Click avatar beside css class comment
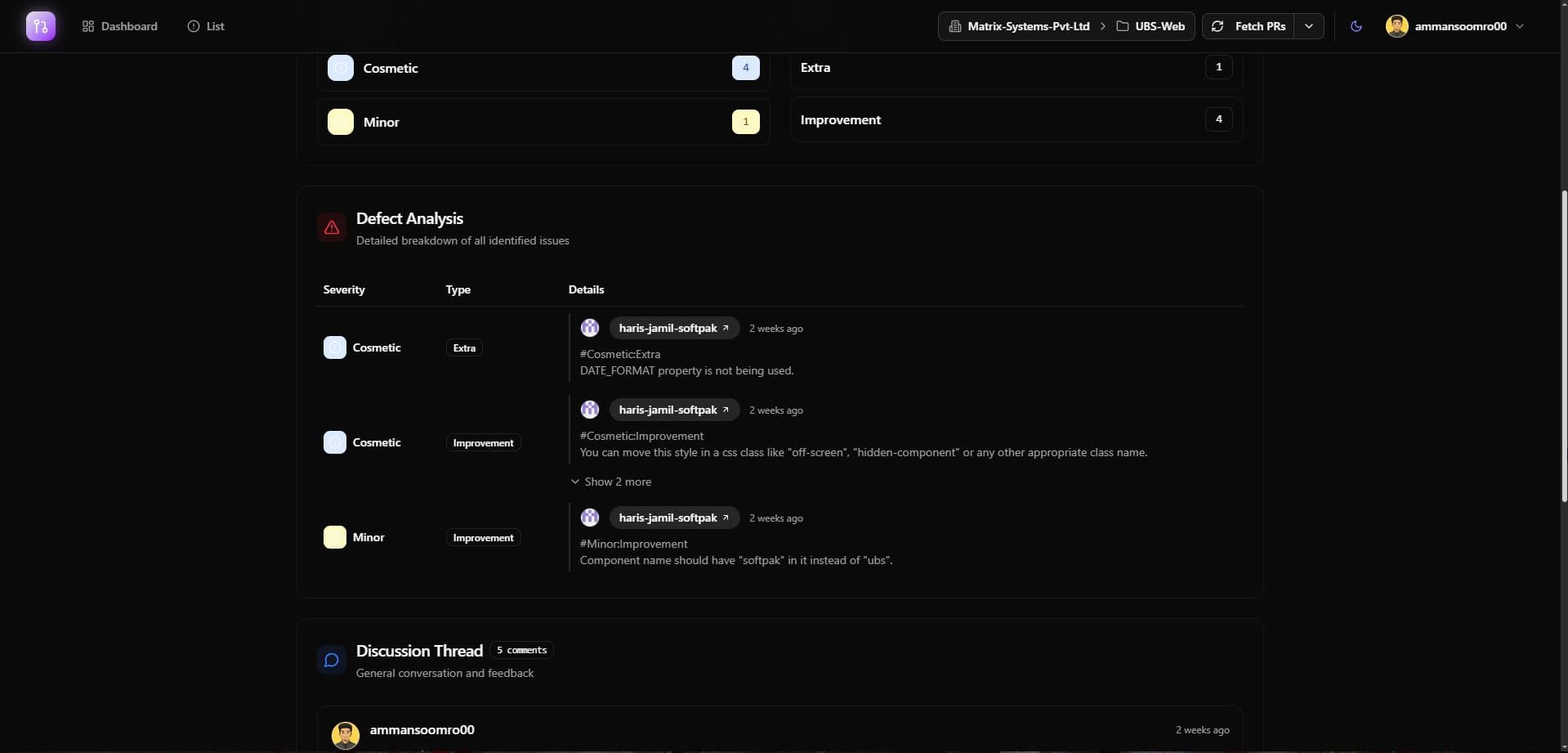 coord(590,410)
